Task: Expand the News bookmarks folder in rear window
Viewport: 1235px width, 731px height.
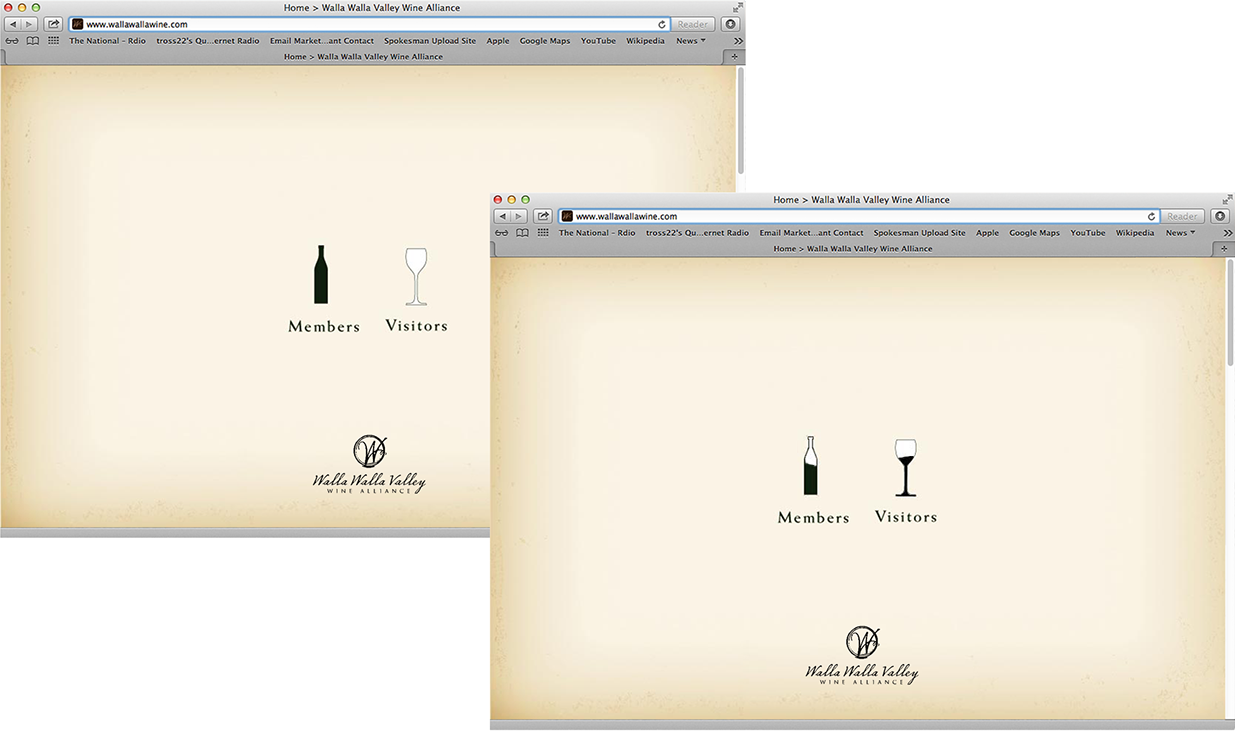Action: click(691, 41)
